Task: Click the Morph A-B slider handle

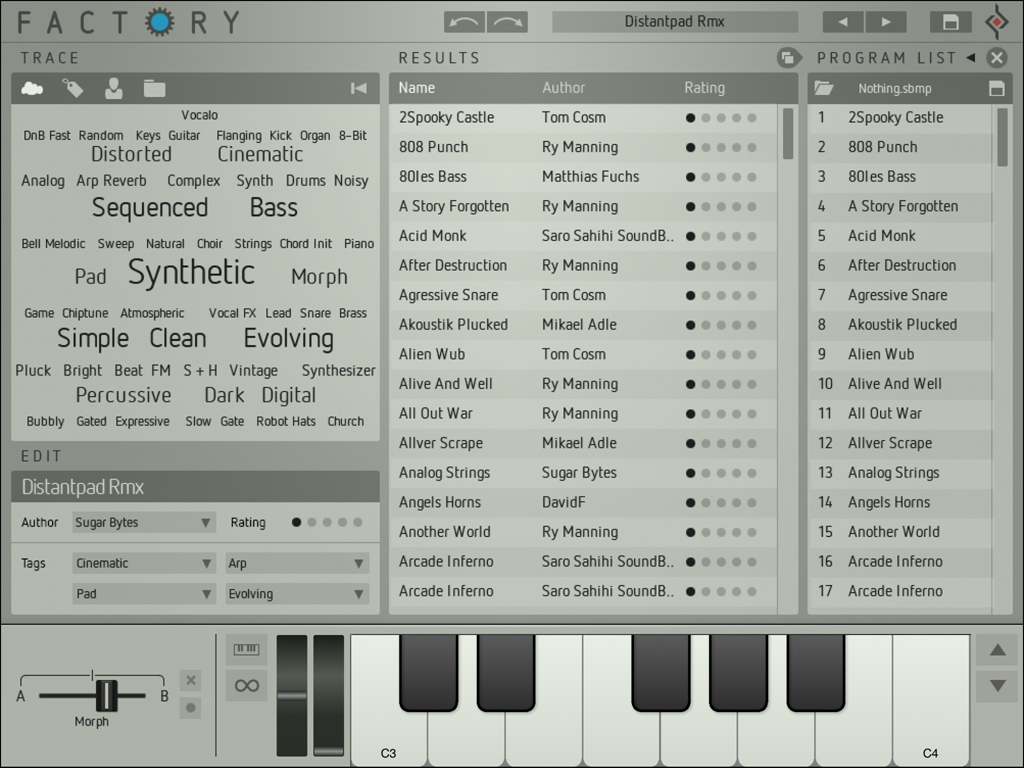Action: coord(106,696)
